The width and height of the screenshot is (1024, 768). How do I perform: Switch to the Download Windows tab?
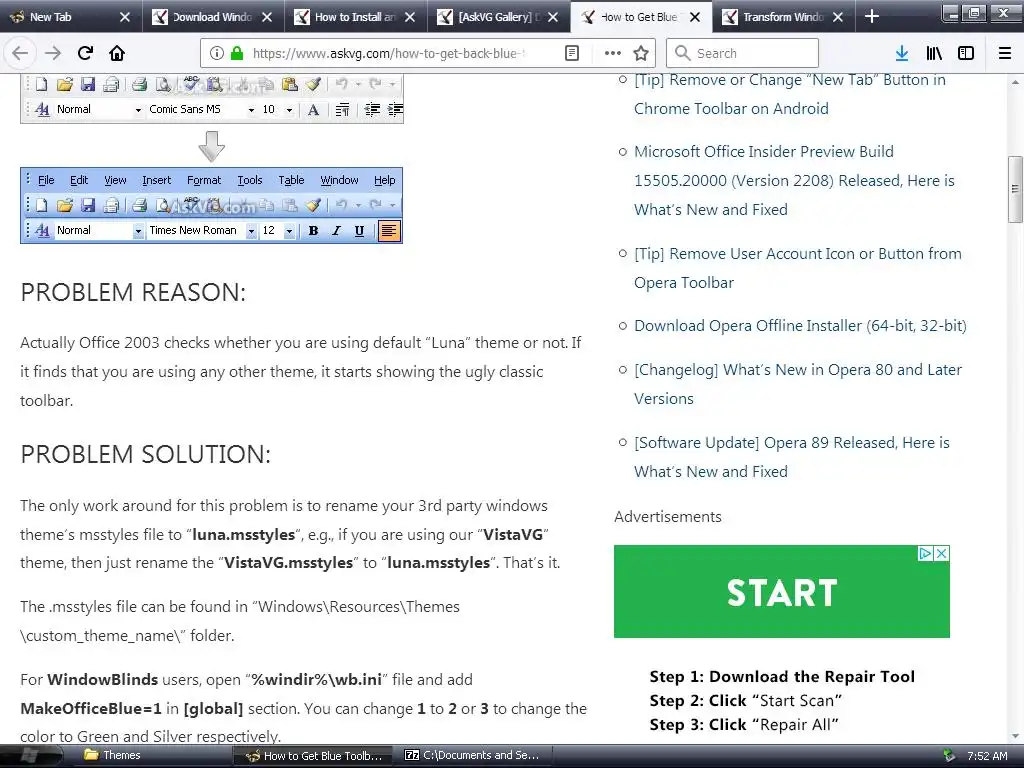[213, 17]
